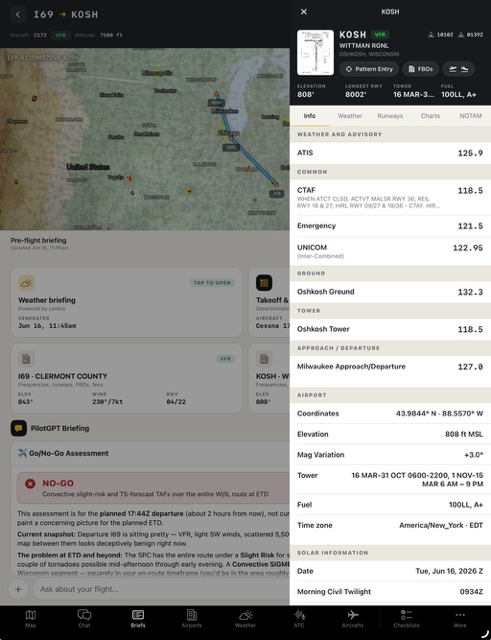Open the Weather tab in bottom bar

coord(245,619)
